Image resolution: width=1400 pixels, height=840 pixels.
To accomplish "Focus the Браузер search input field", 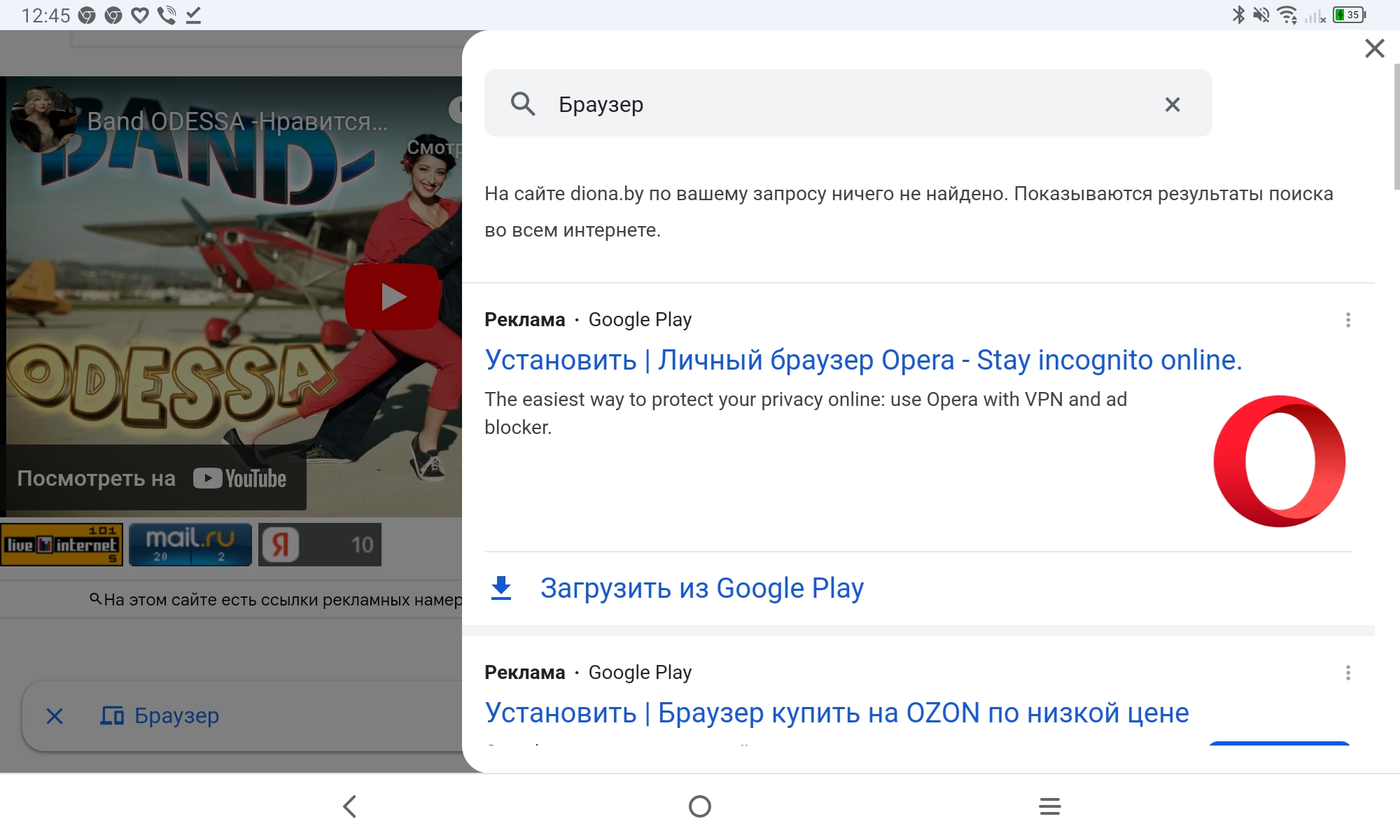I will tap(847, 104).
